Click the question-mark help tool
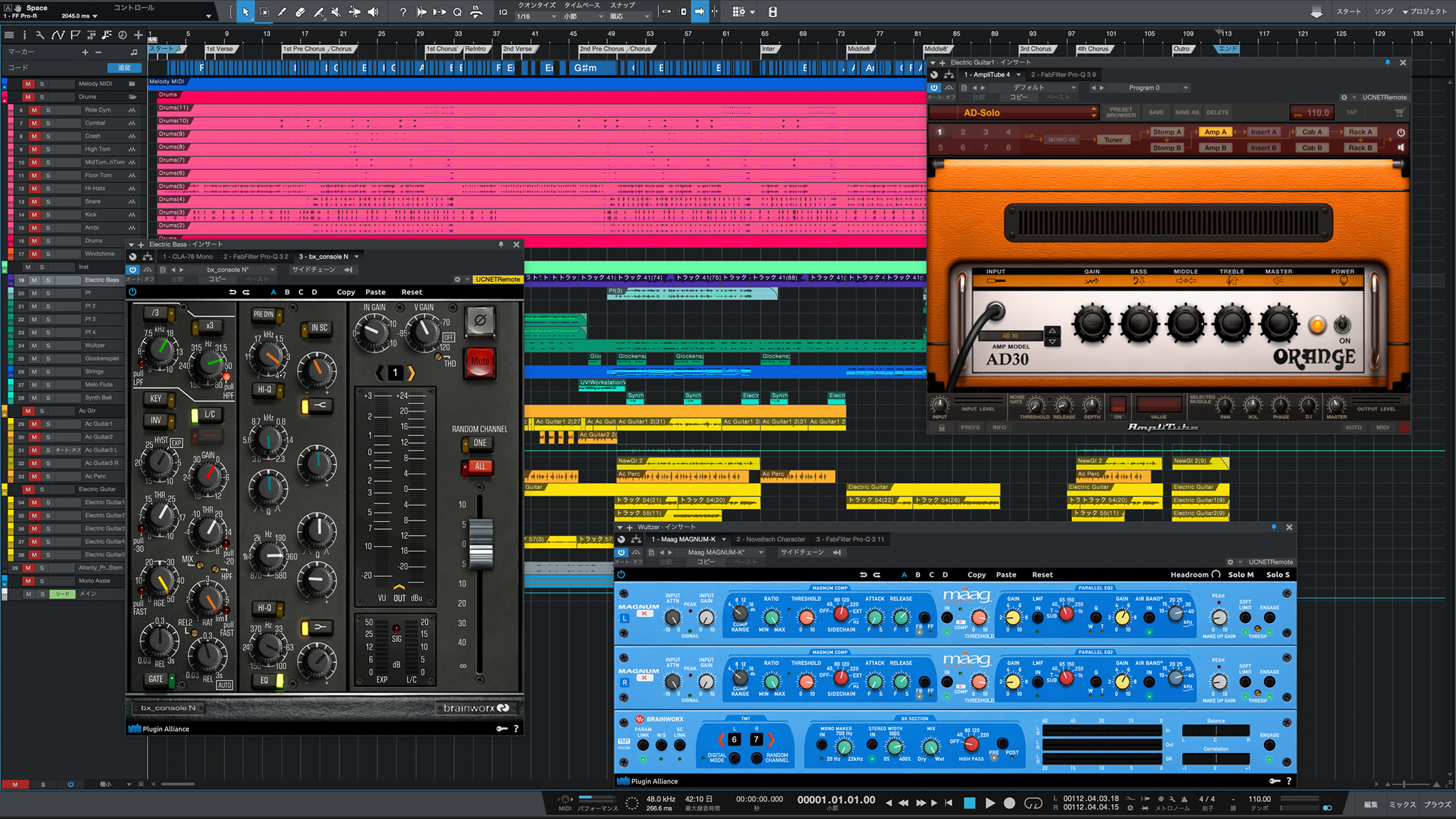Viewport: 1456px width, 819px height. coord(403,12)
